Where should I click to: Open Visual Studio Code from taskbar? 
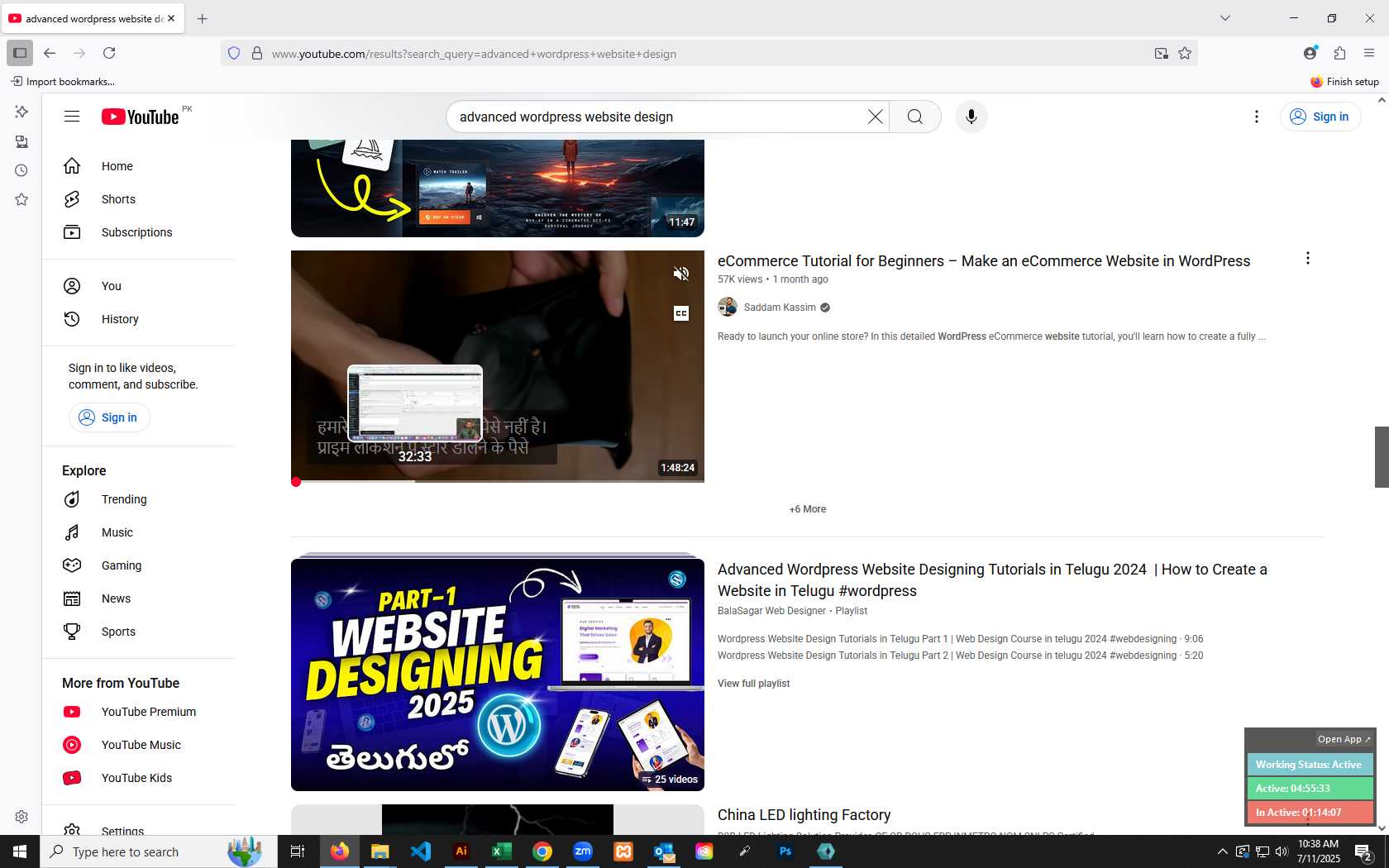tap(421, 851)
